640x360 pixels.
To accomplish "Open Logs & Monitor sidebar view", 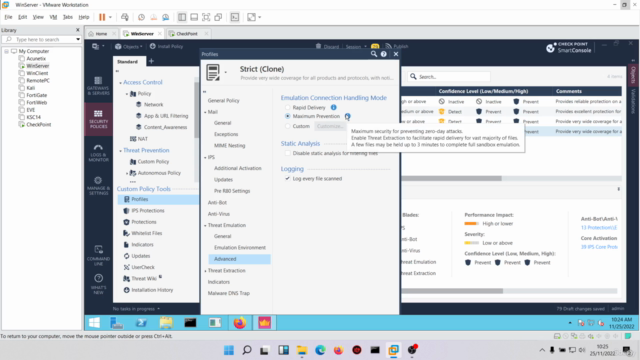I will point(98,153).
